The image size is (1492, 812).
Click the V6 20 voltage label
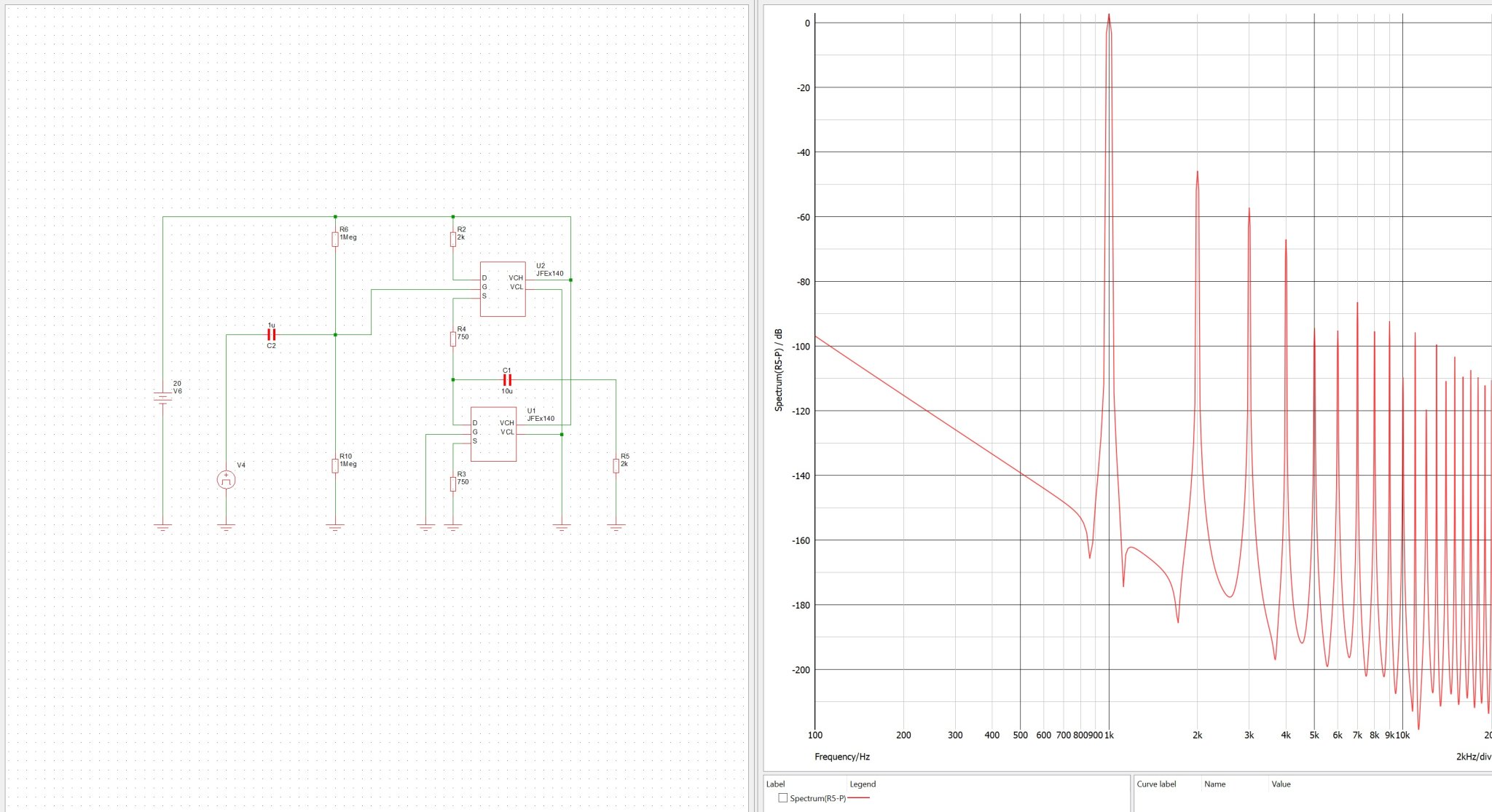pos(177,384)
